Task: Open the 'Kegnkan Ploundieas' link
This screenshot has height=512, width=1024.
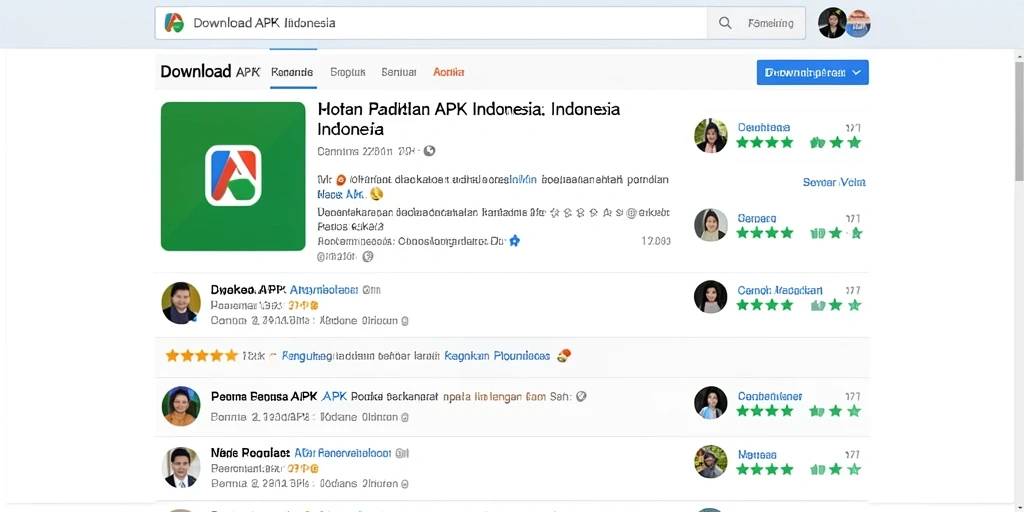Action: point(497,356)
